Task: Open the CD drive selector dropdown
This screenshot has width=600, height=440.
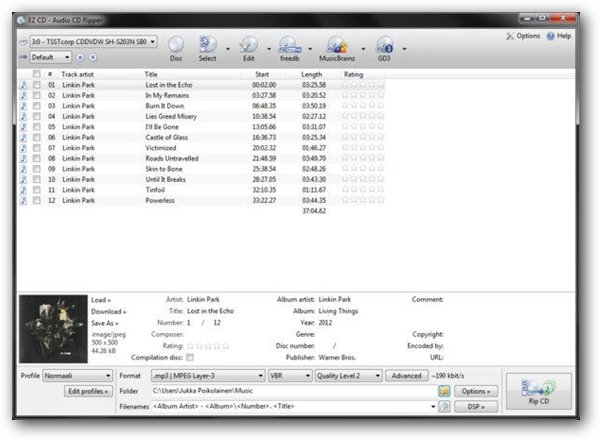Action: coord(94,41)
